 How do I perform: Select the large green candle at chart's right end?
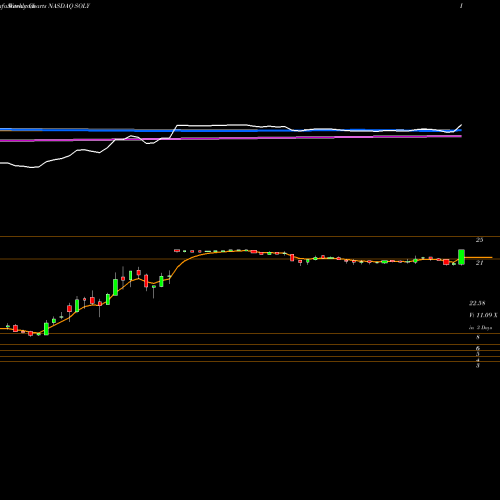coord(461,257)
